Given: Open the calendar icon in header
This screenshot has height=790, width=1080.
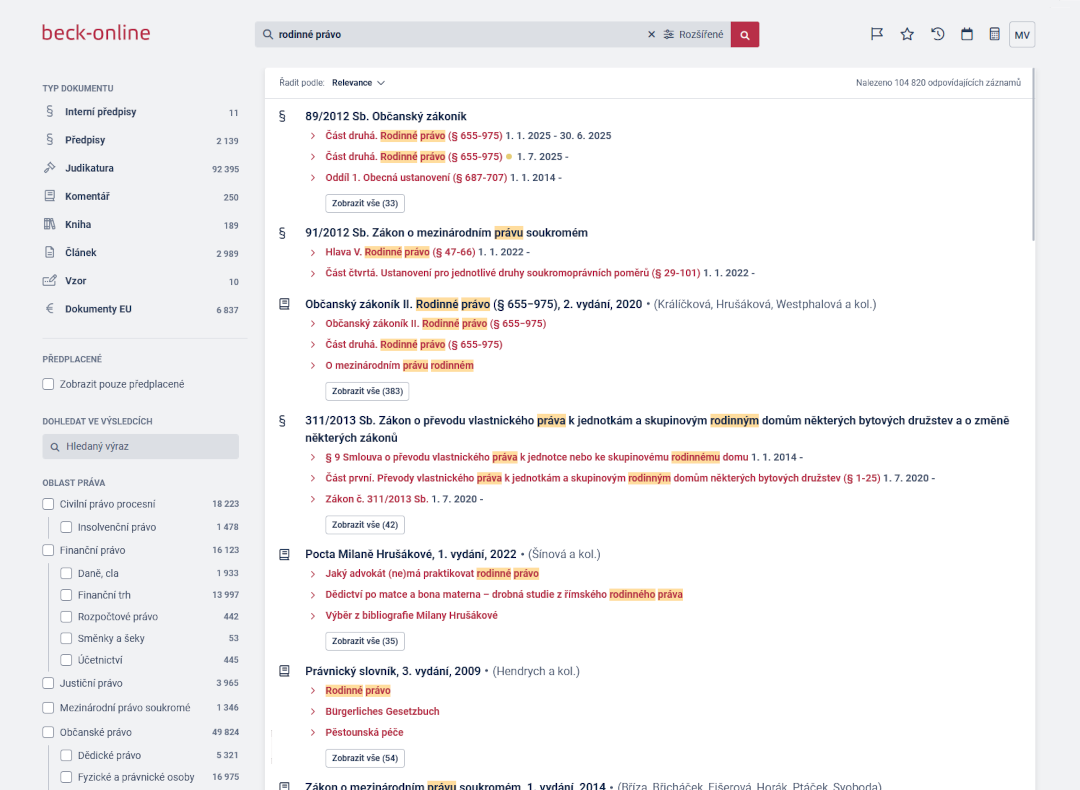Looking at the screenshot, I should [967, 34].
